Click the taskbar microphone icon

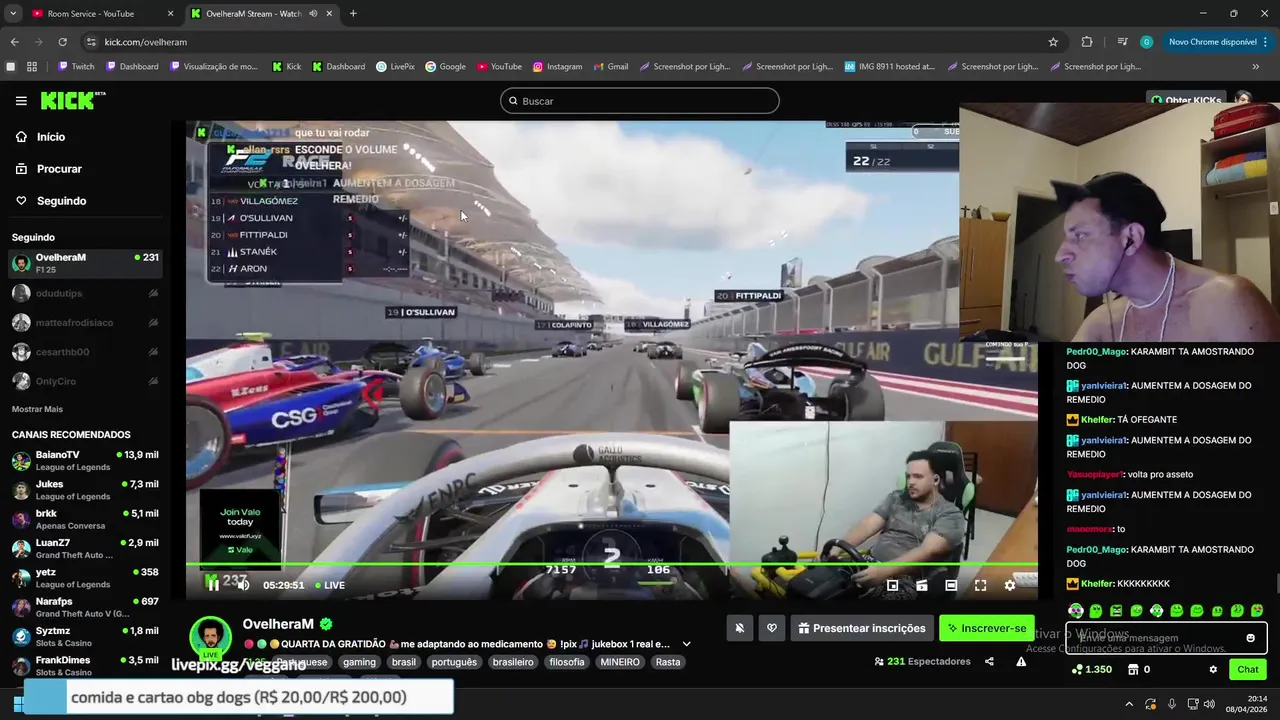[x=1172, y=704]
